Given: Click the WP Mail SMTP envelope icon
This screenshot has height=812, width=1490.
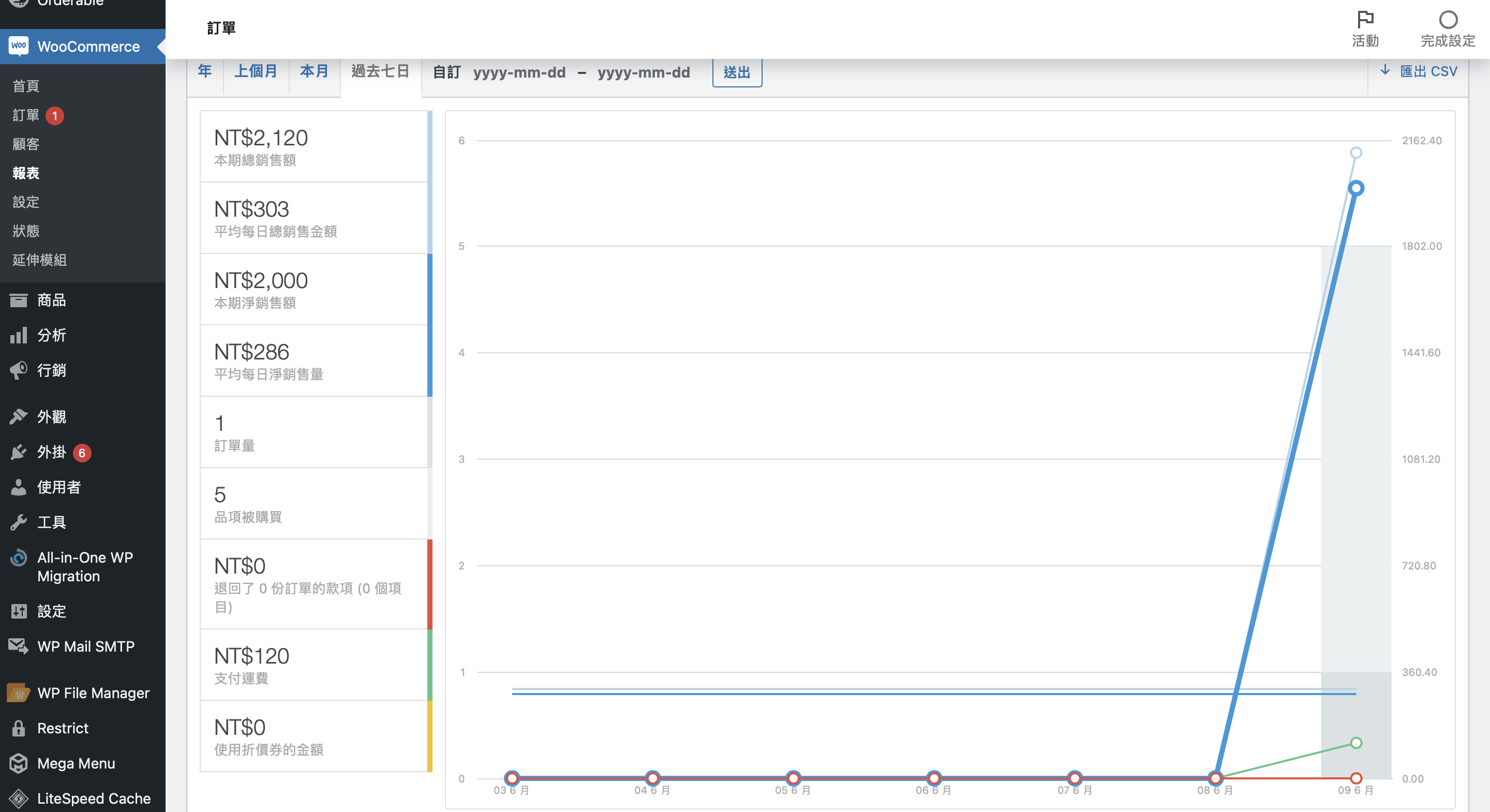Looking at the screenshot, I should [x=19, y=646].
